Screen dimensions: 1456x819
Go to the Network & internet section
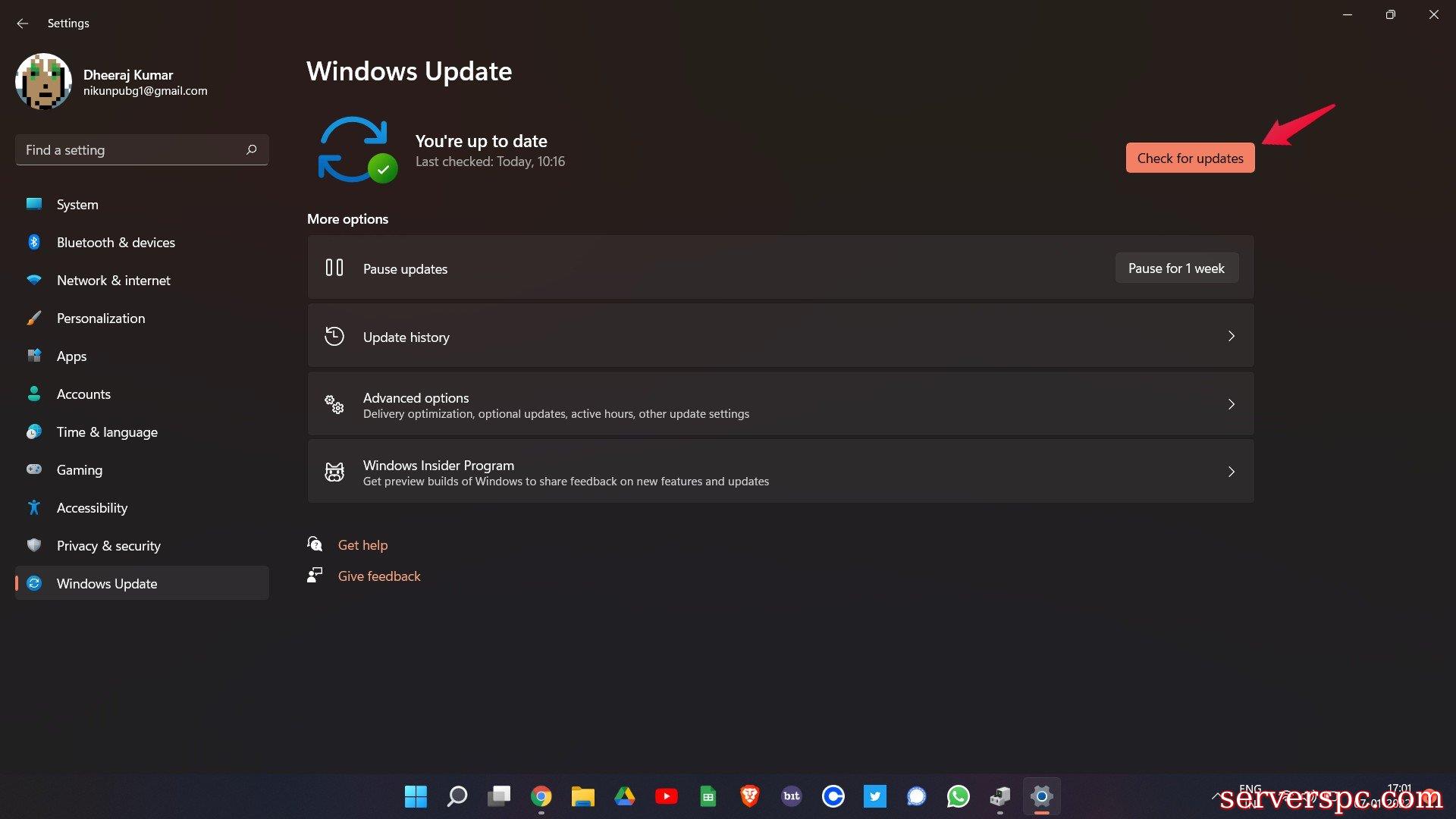tap(114, 280)
